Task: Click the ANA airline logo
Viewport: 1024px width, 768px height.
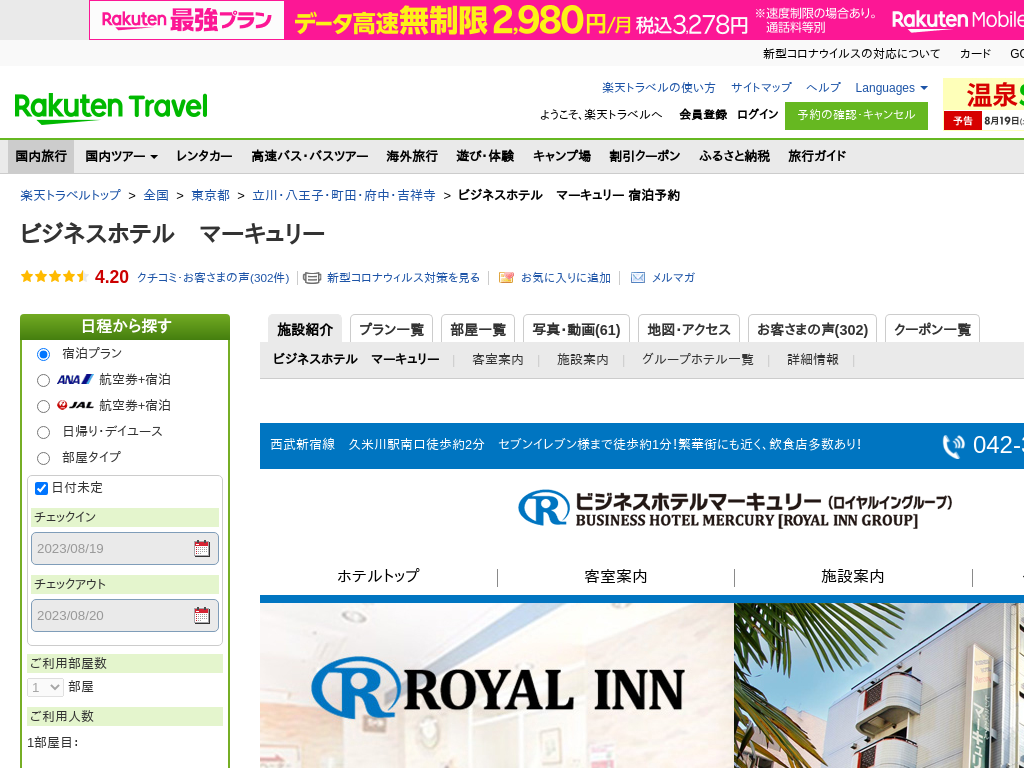Action: tap(75, 379)
